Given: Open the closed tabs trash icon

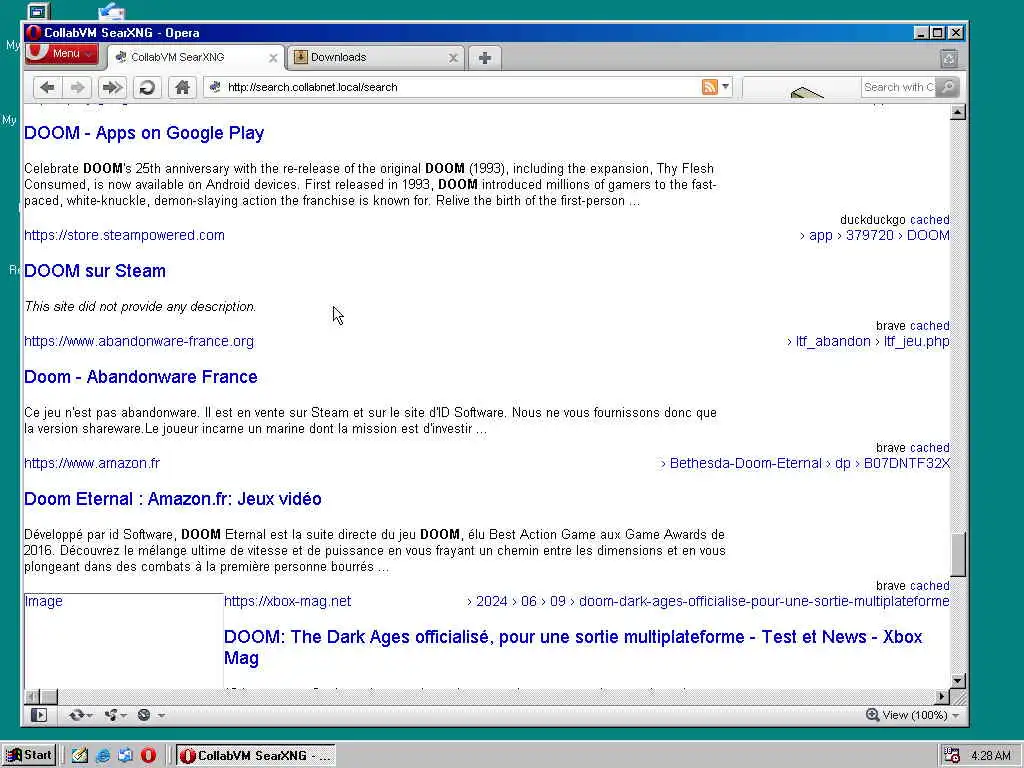Looking at the screenshot, I should (x=949, y=58).
